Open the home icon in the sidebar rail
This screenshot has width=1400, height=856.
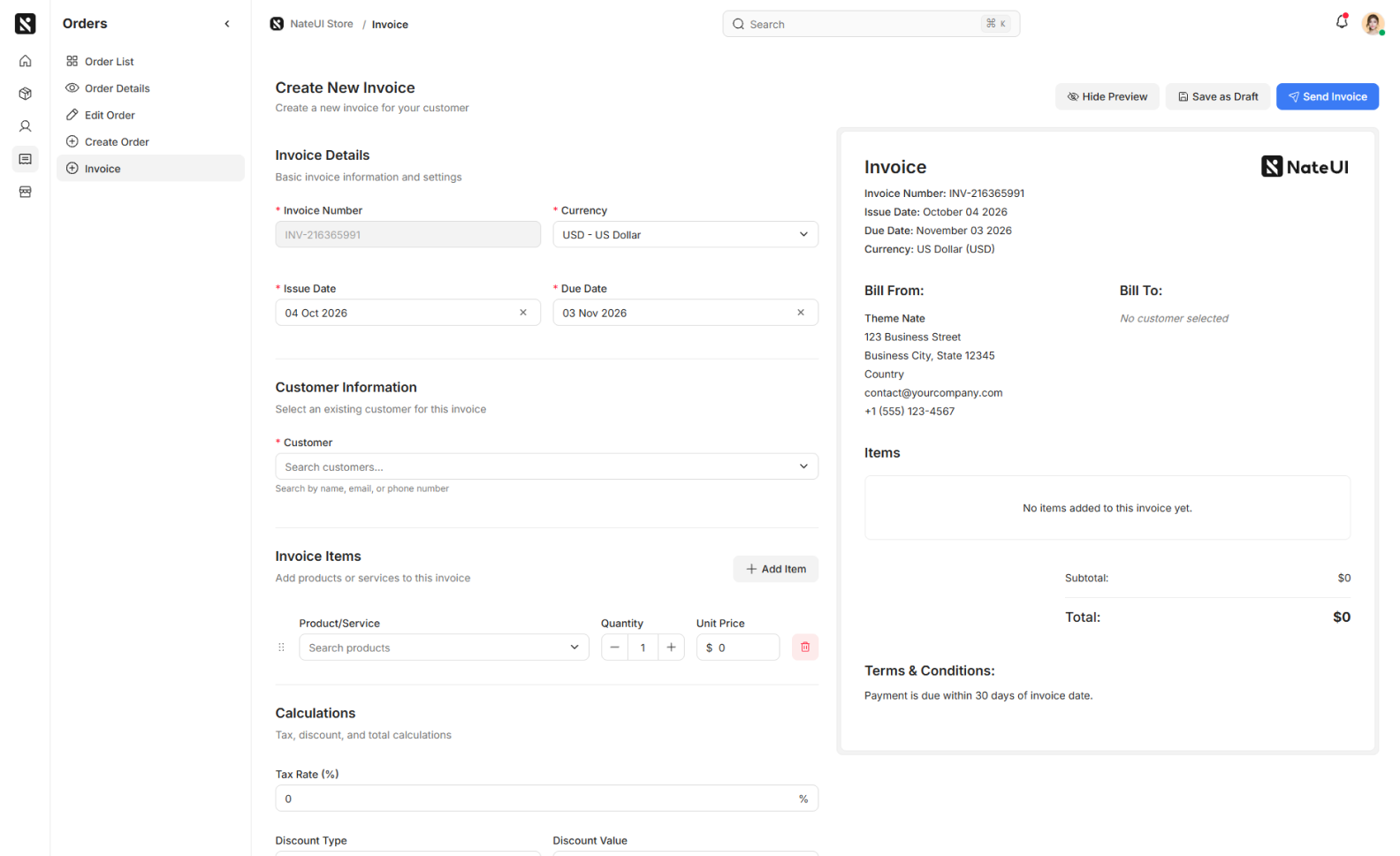point(25,61)
